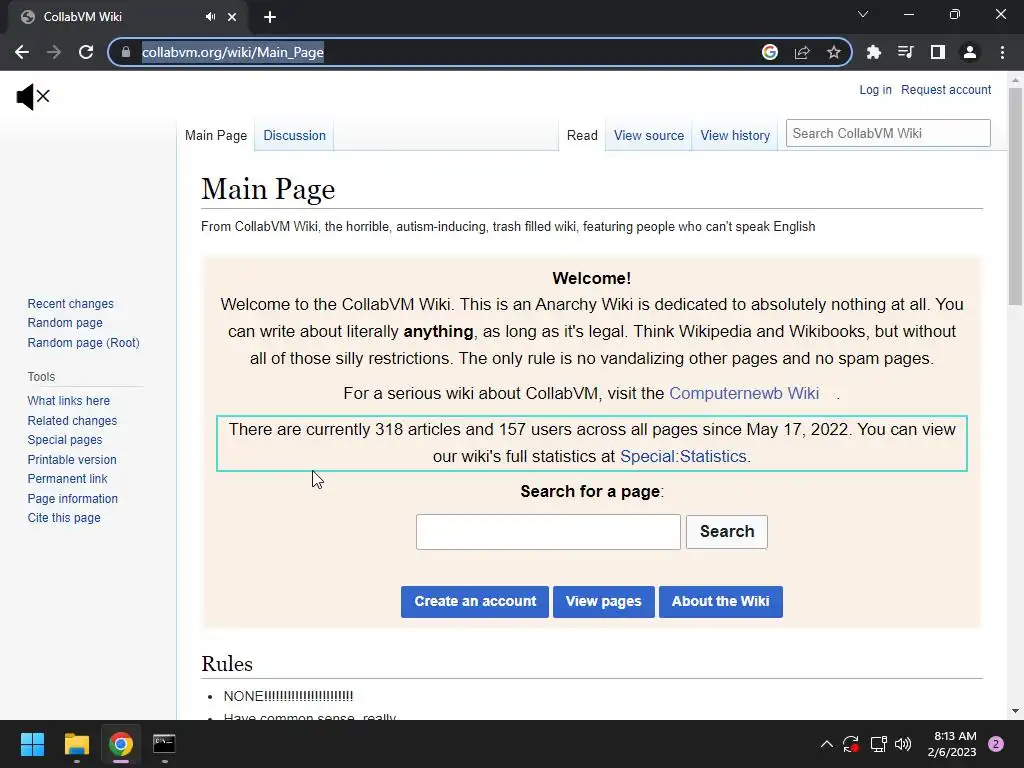
Task: Open File Explorer from the taskbar
Action: coord(76,744)
